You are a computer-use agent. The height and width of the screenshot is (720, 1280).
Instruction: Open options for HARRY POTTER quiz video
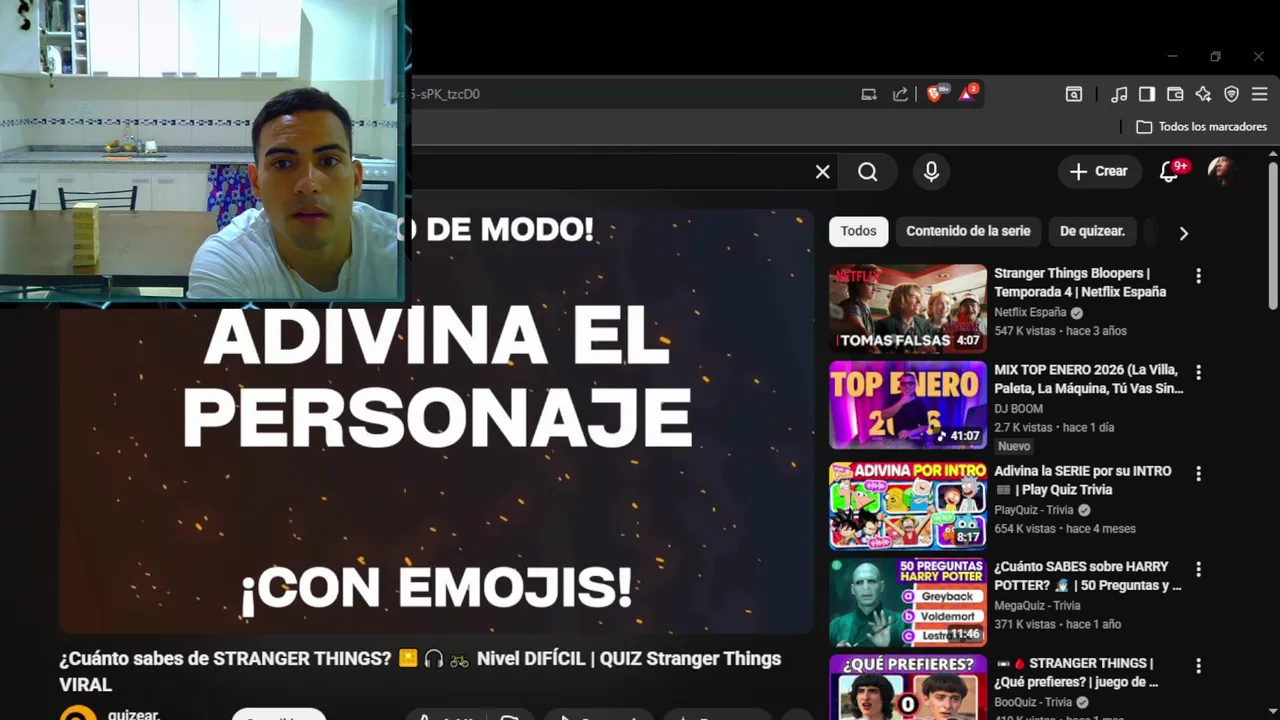tap(1198, 569)
